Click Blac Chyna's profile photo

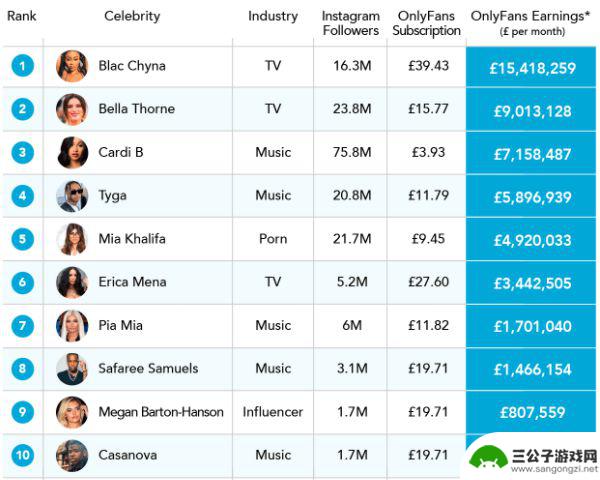click(x=72, y=66)
